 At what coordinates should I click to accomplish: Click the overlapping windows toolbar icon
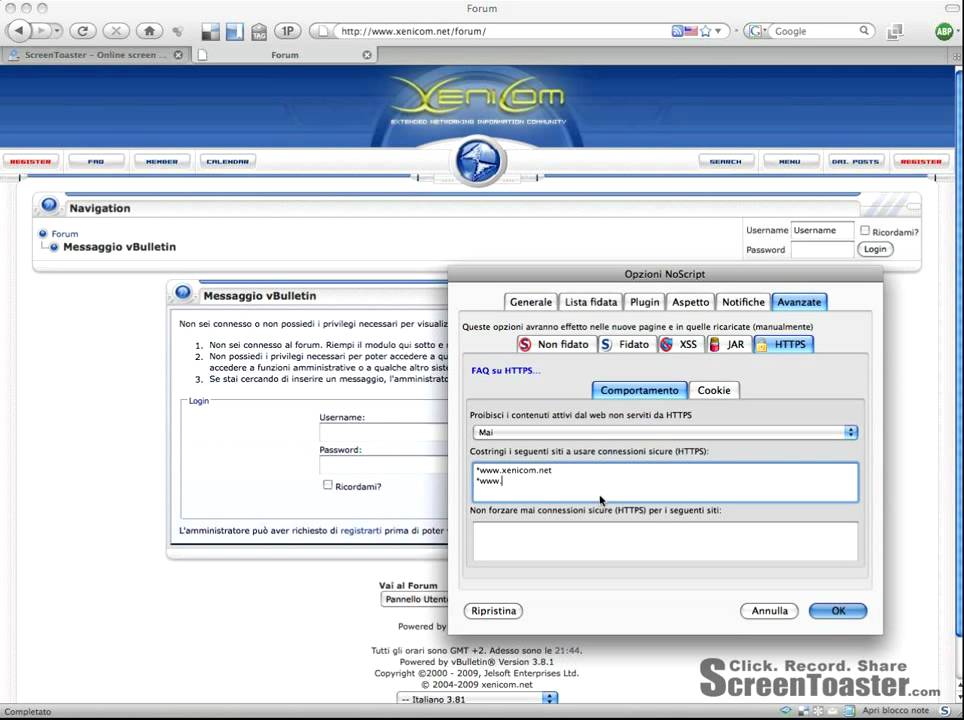point(895,31)
